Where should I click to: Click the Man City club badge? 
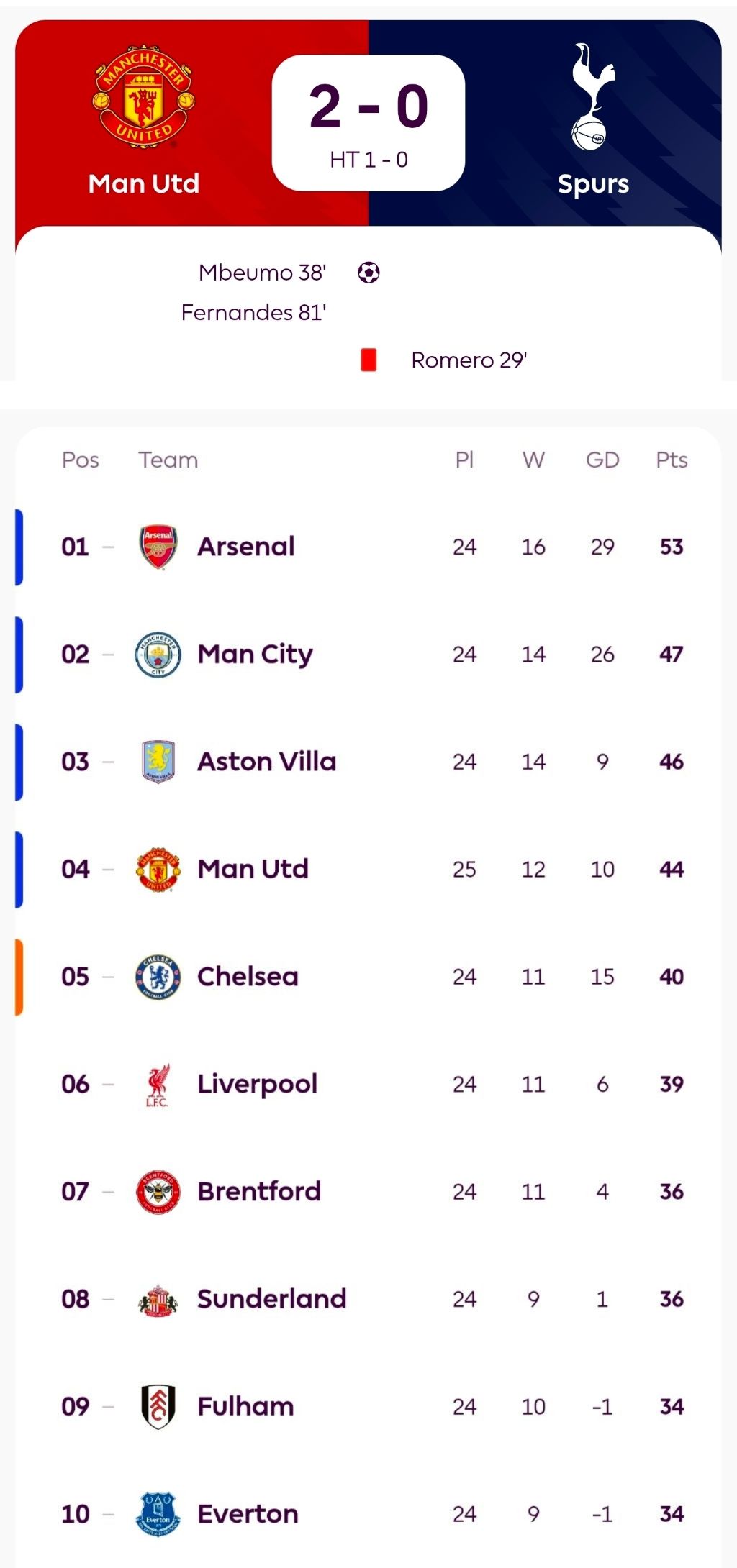pos(158,654)
